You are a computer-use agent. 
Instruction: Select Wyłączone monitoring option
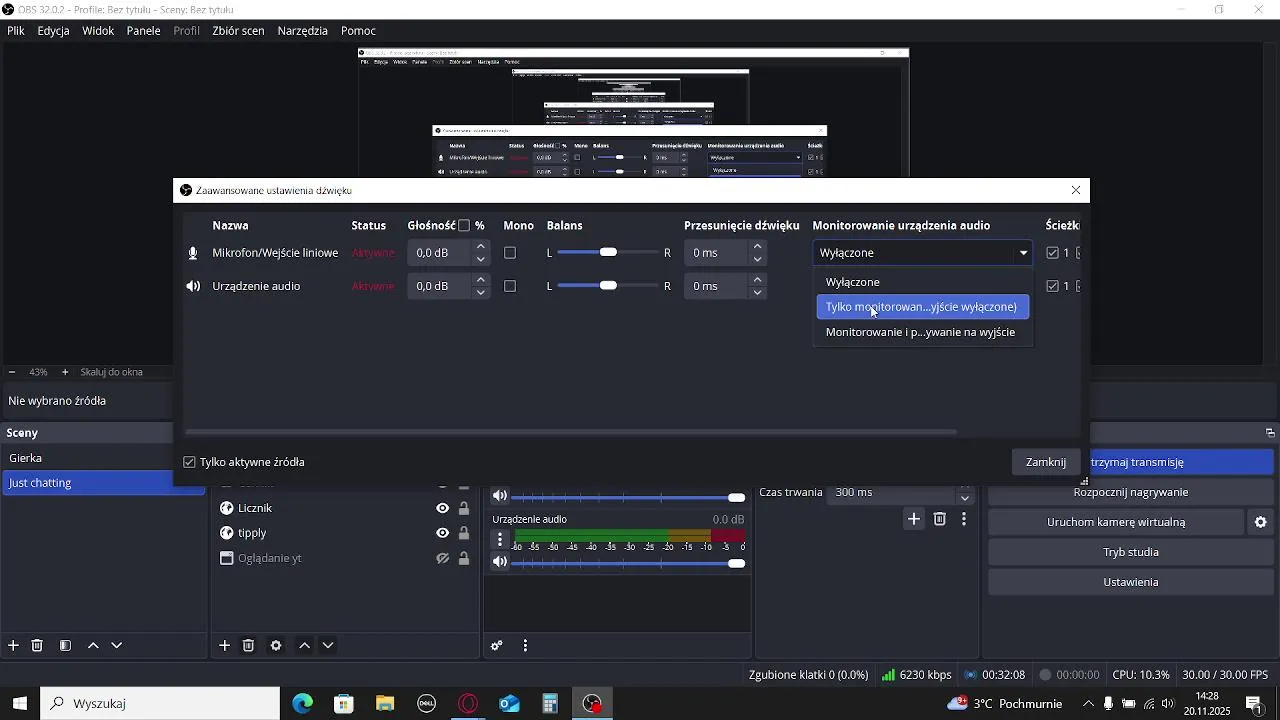pos(923,282)
